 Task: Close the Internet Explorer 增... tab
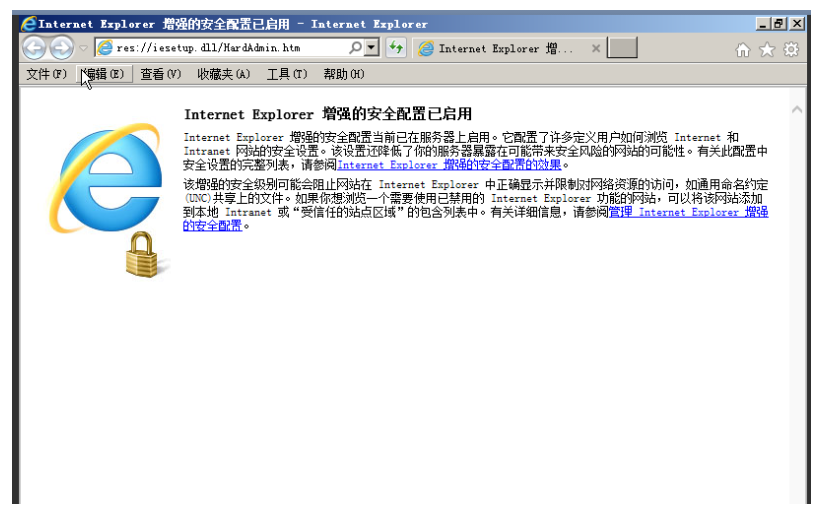(x=596, y=49)
